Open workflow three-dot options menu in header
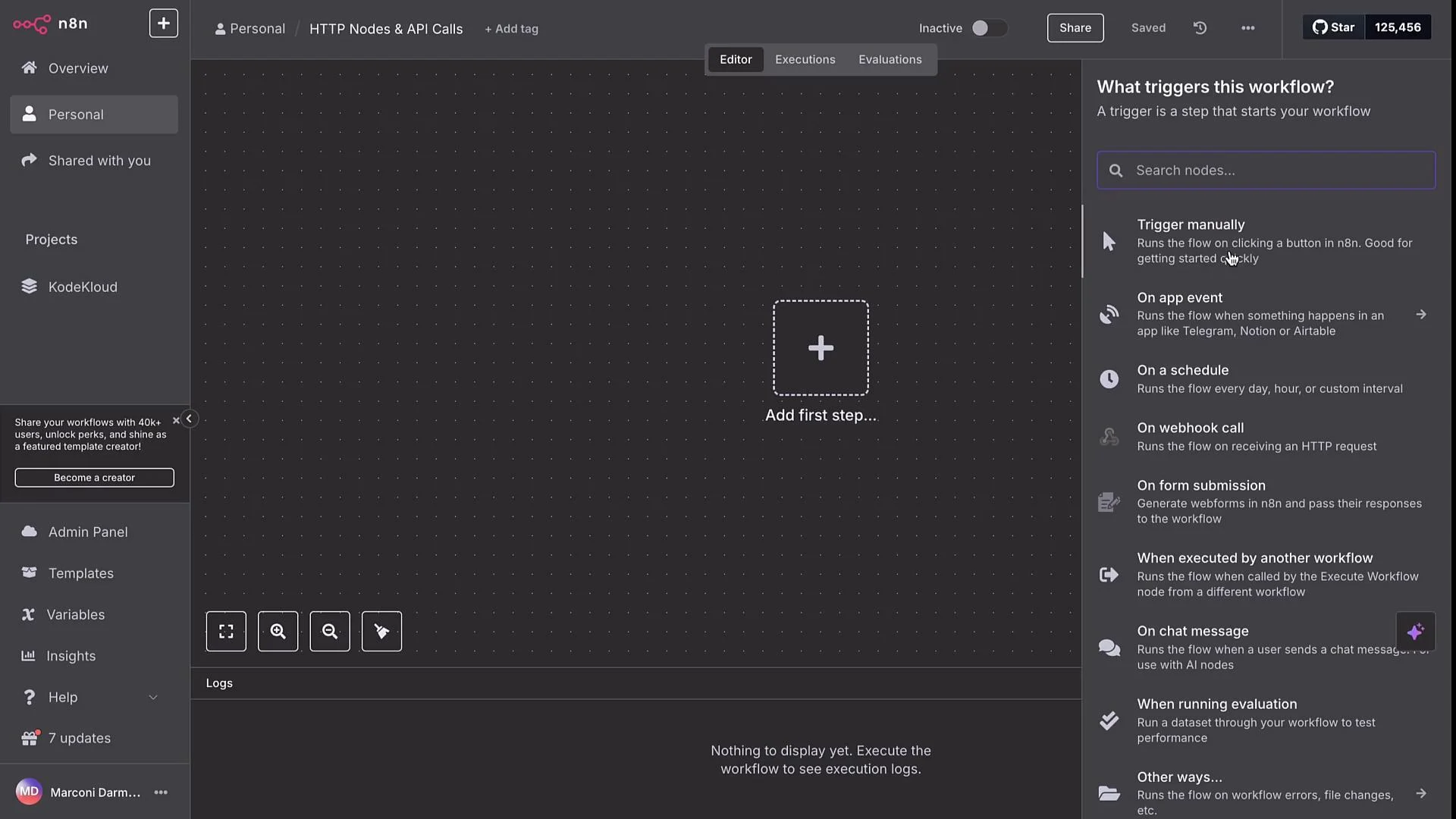This screenshot has width=1456, height=819. coord(1247,28)
